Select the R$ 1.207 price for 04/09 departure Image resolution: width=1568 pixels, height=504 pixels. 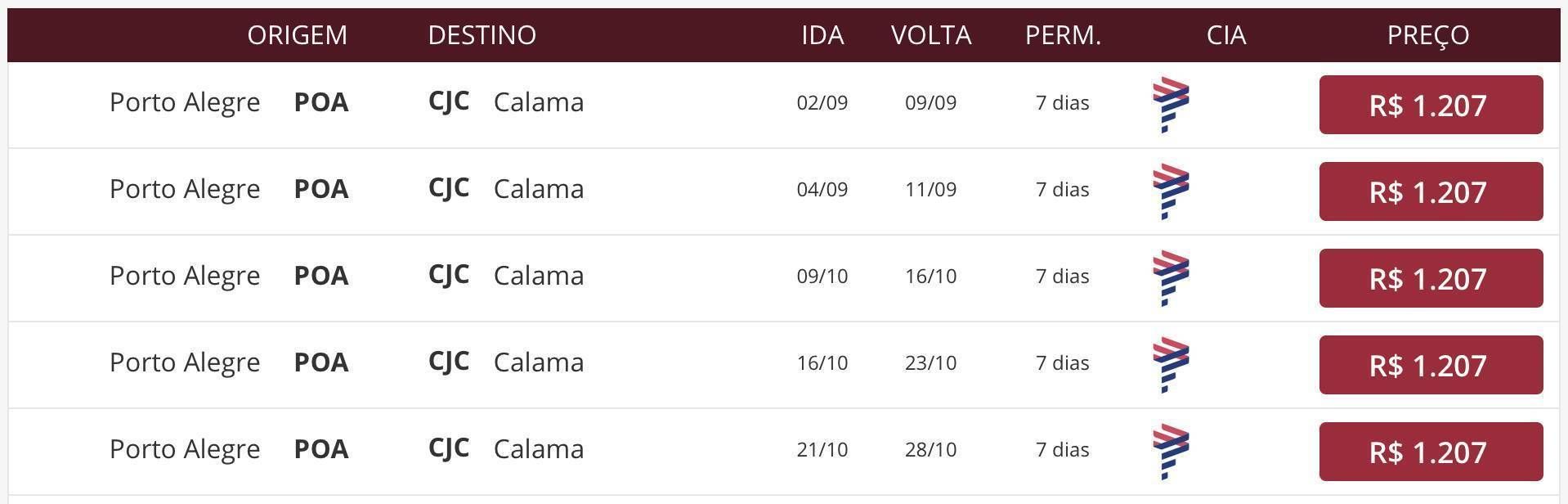click(x=1431, y=191)
